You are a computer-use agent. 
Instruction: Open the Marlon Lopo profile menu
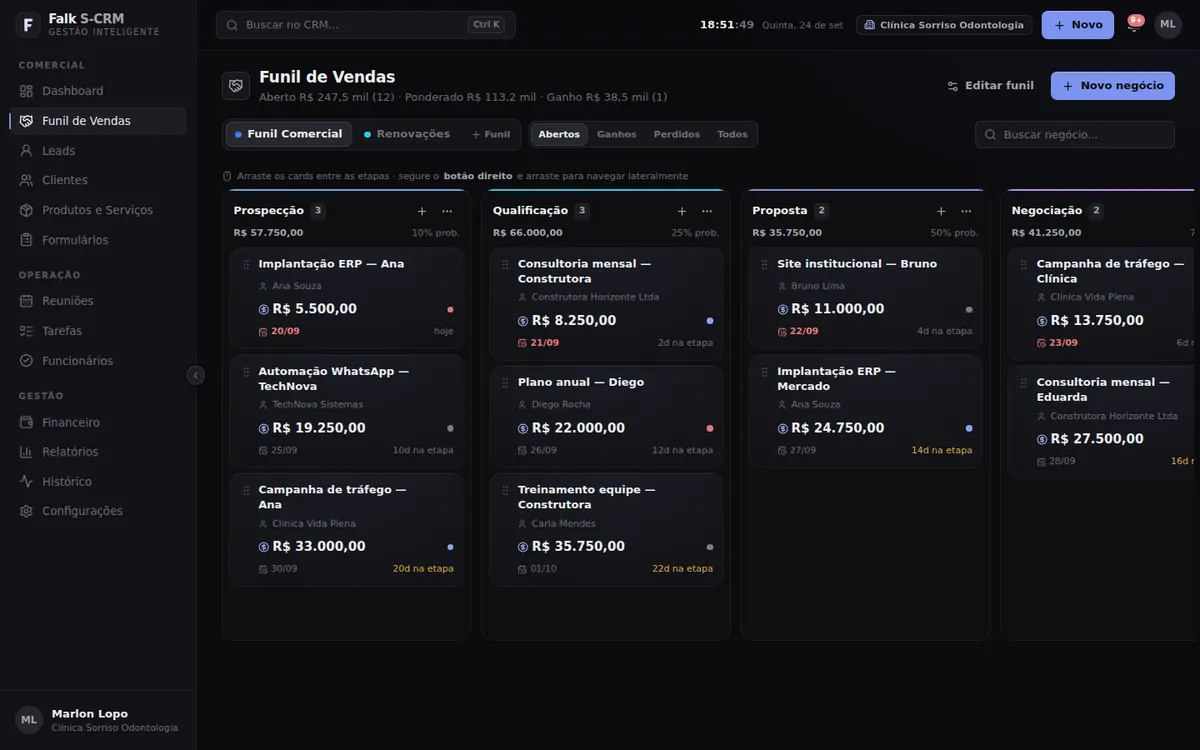point(98,720)
